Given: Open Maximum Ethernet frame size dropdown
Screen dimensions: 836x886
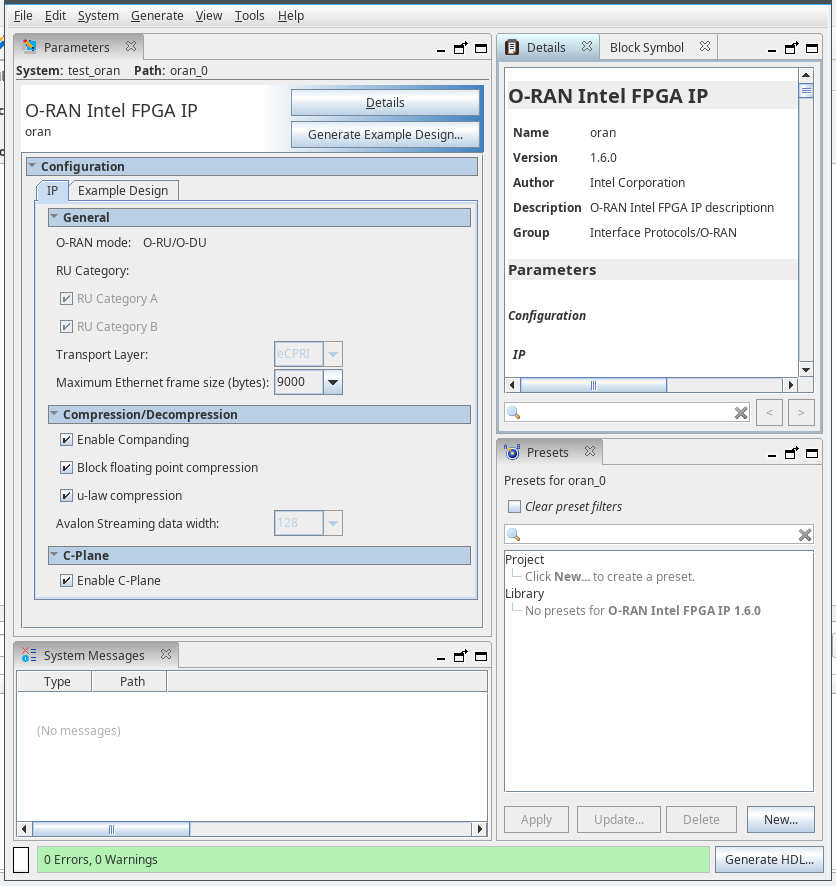Looking at the screenshot, I should tap(333, 383).
